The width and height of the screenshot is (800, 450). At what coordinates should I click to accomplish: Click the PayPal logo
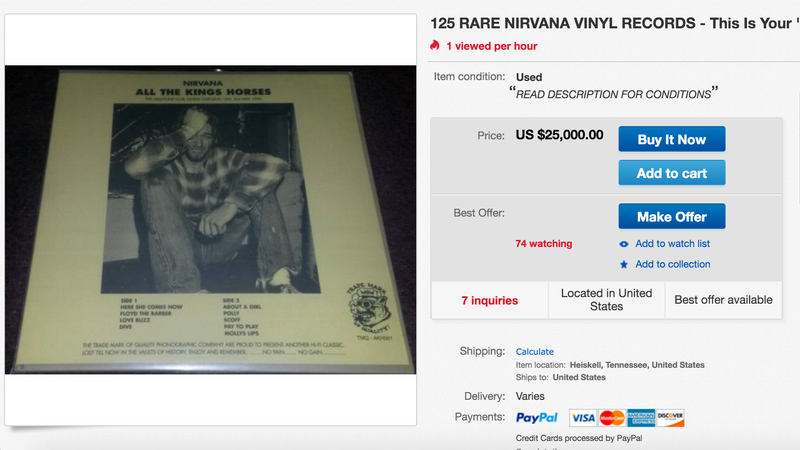537,418
